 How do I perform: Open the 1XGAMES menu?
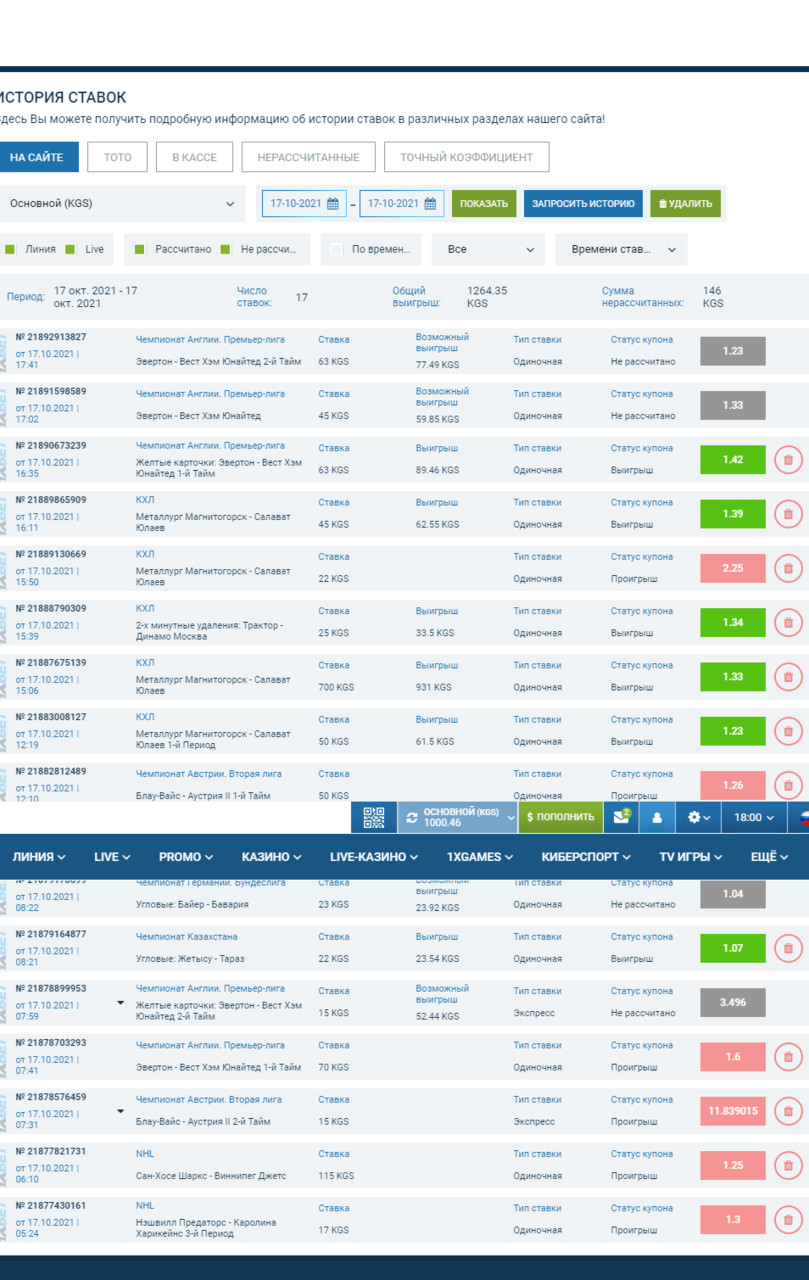pyautogui.click(x=480, y=857)
